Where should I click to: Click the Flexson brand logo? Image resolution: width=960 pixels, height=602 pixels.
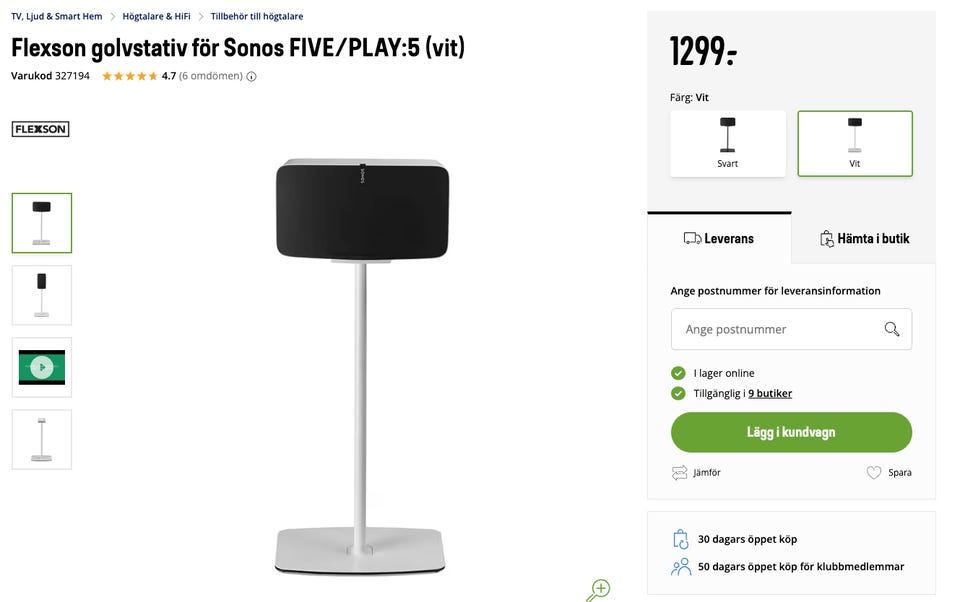(x=40, y=129)
